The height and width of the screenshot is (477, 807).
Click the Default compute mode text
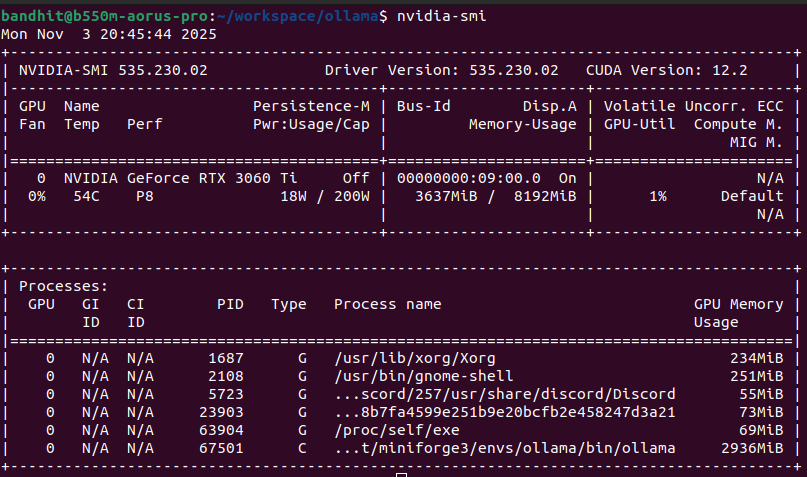click(751, 196)
